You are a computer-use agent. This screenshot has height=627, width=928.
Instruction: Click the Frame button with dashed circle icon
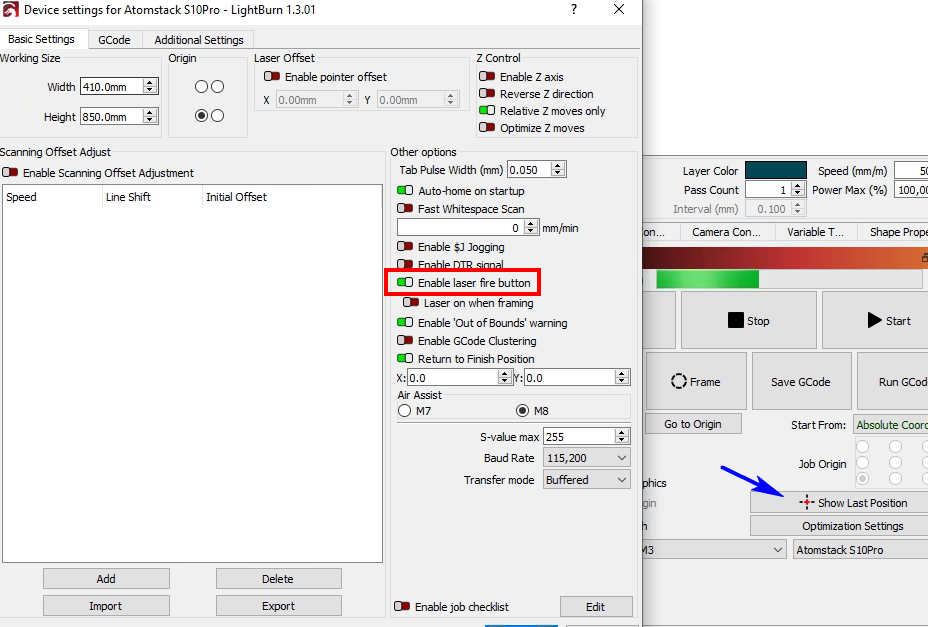pyautogui.click(x=696, y=381)
